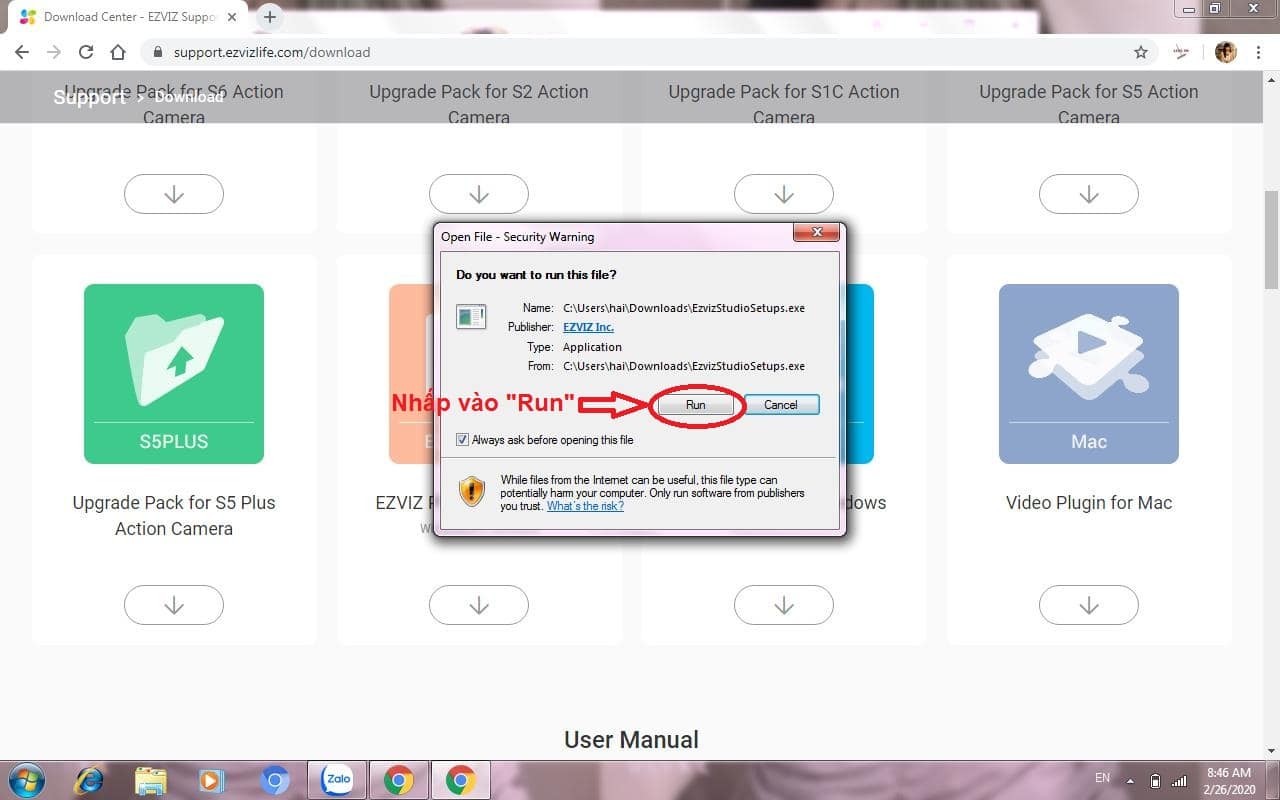This screenshot has width=1280, height=800.
Task: Open the Chrome three-dot menu
Action: [1257, 52]
